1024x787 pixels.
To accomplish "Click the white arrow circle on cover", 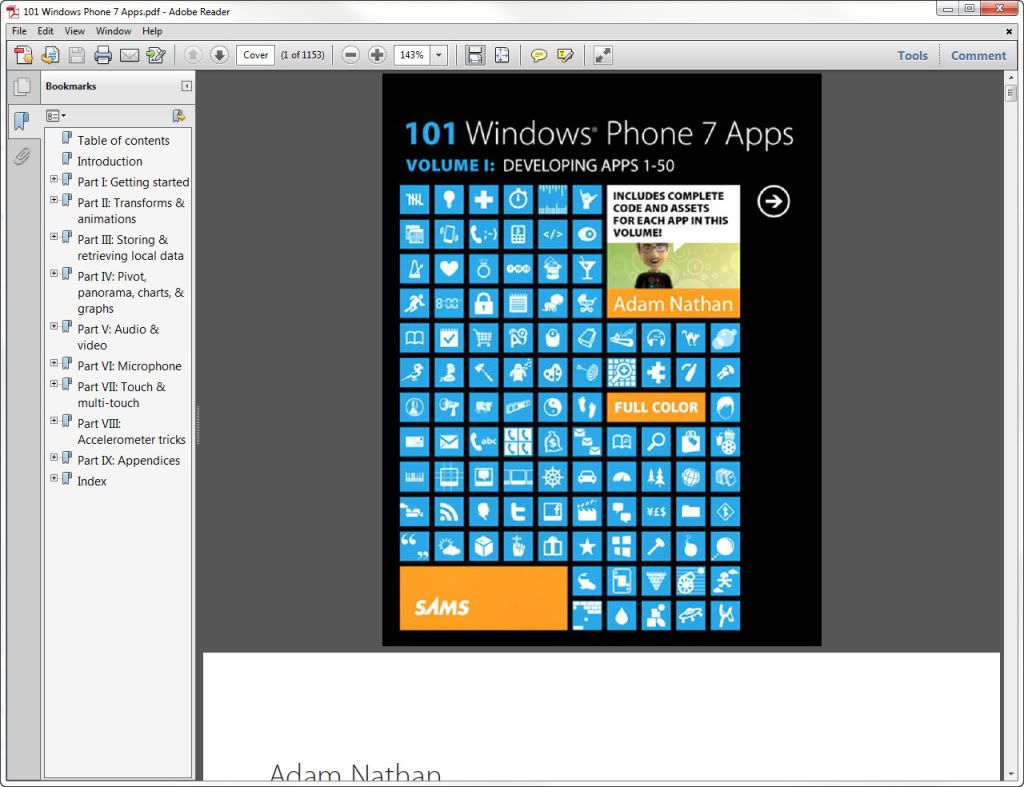I will (x=773, y=201).
